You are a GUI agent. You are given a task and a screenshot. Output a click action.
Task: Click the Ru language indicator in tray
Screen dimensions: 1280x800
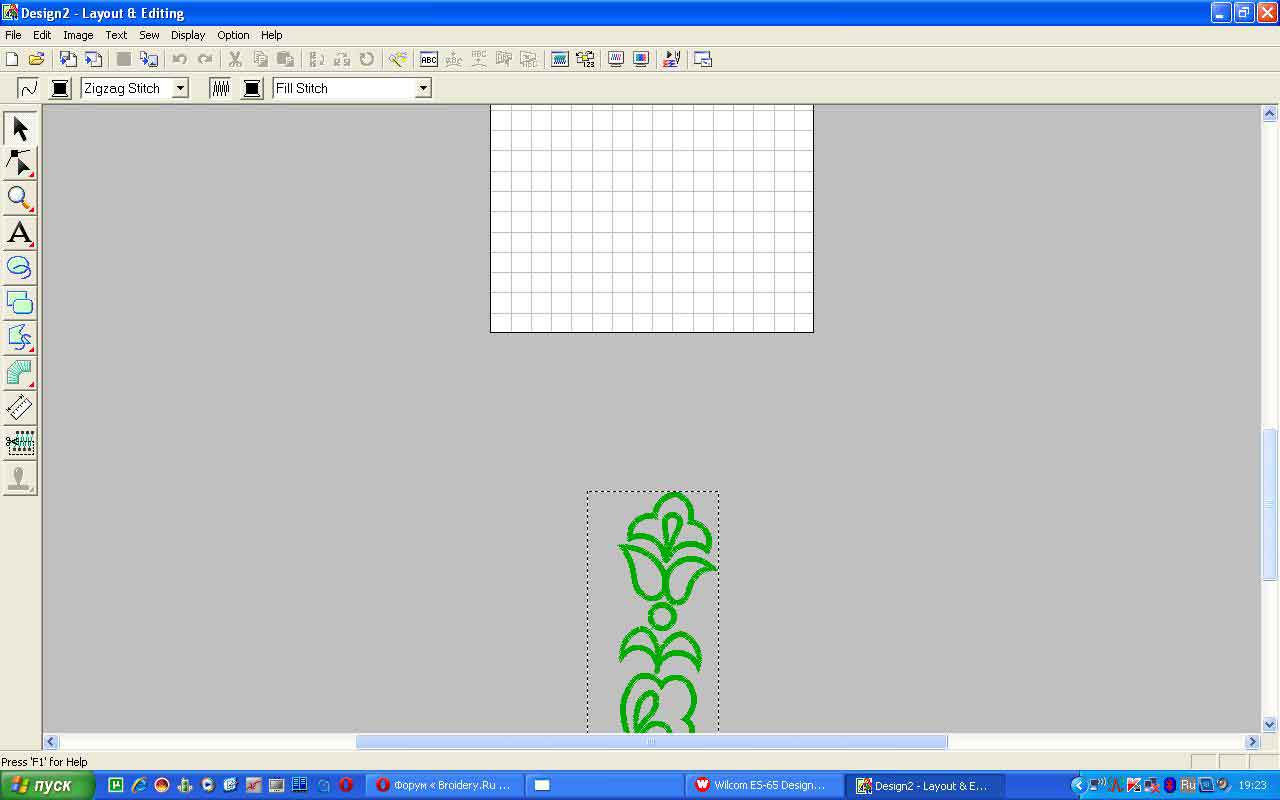(1188, 785)
